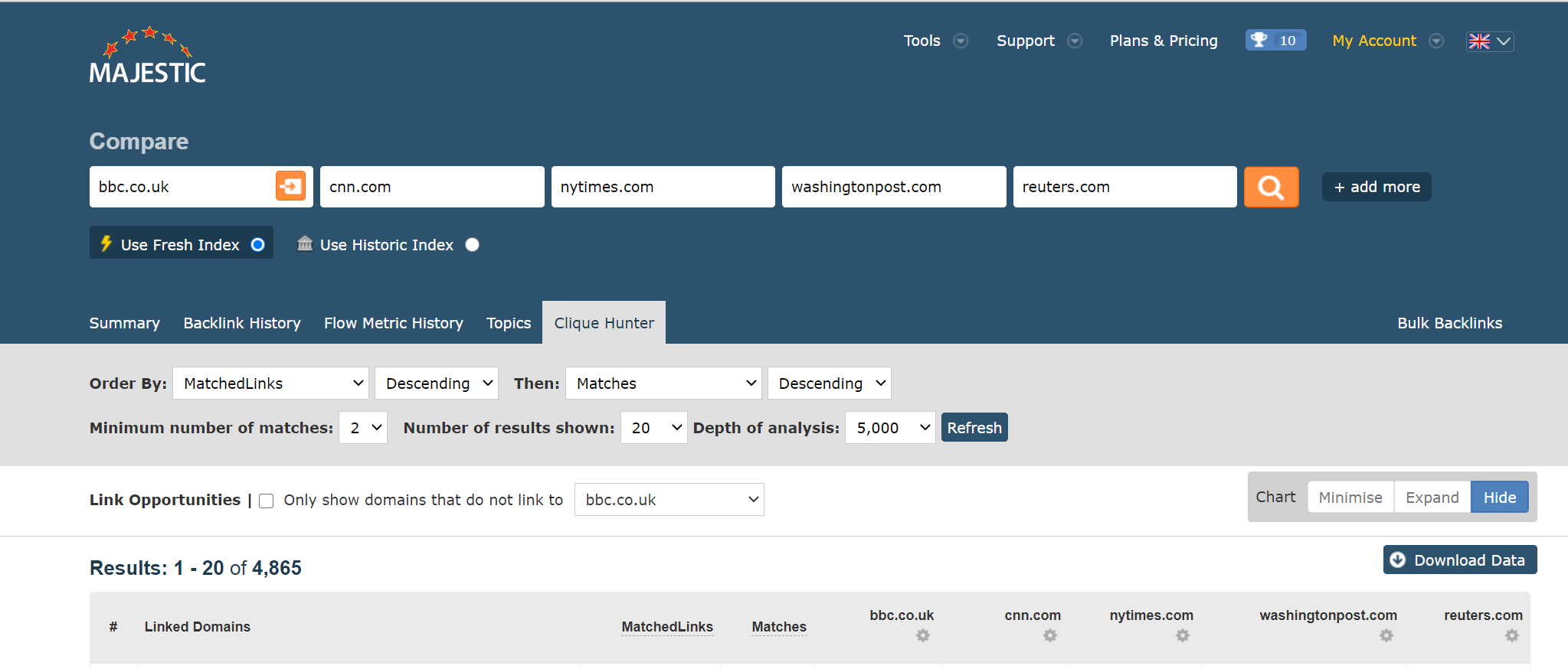Click the Results 1 - 20 of 4,865 text

tap(195, 568)
